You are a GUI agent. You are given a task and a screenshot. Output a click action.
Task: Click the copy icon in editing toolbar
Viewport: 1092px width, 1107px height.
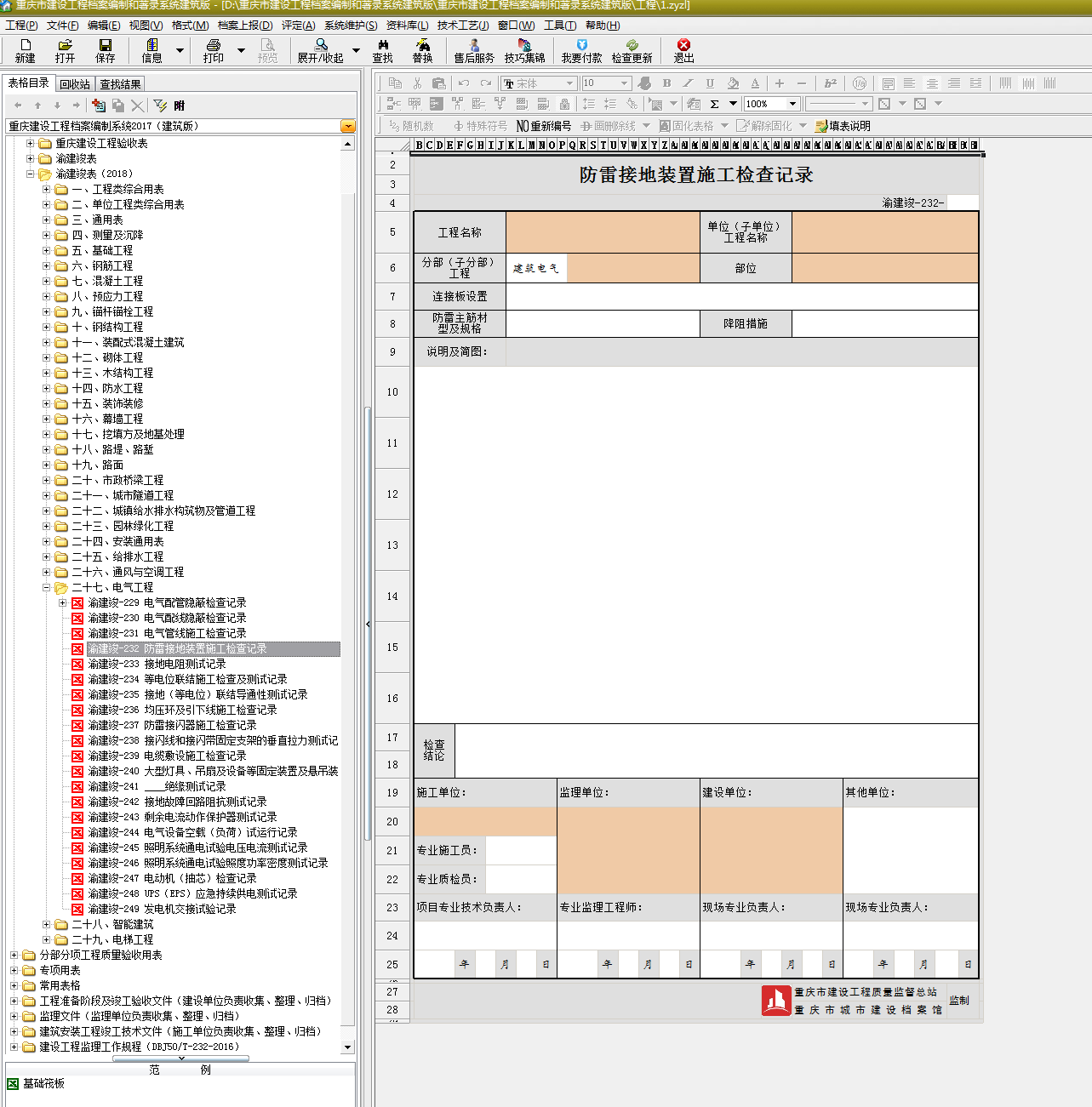395,83
